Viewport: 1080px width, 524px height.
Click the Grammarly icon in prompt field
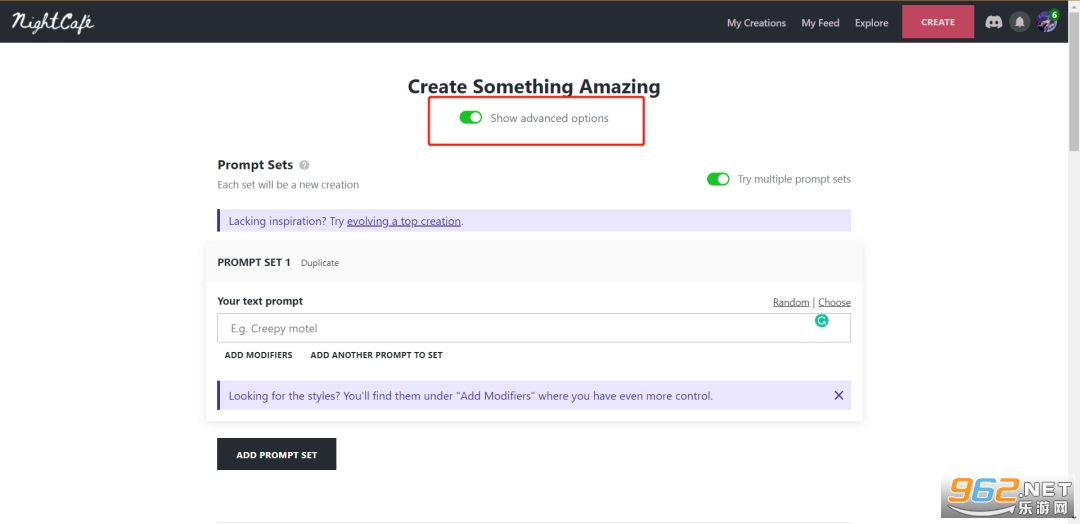(x=821, y=321)
